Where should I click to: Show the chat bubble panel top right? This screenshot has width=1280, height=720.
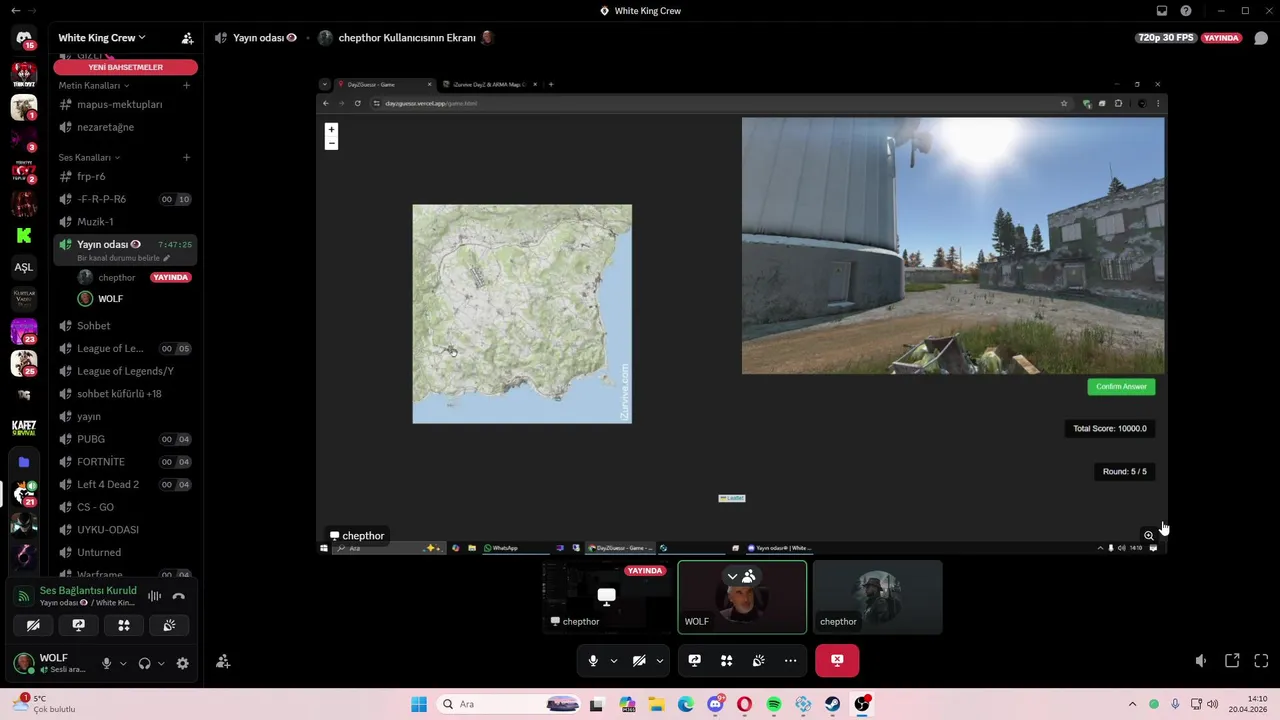(1261, 38)
